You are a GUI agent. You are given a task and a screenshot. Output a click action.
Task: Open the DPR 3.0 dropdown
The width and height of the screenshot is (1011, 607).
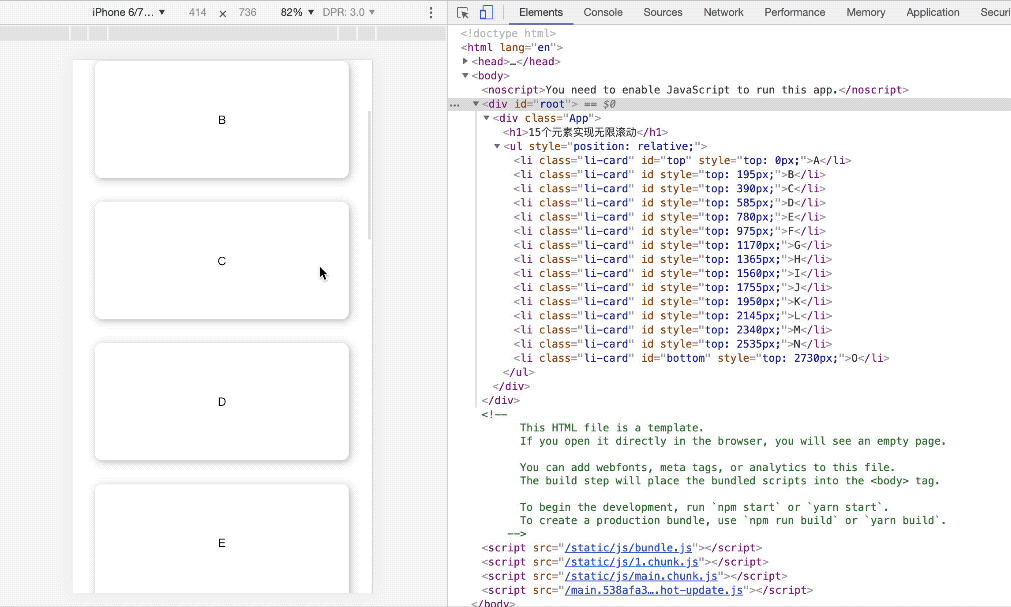348,12
